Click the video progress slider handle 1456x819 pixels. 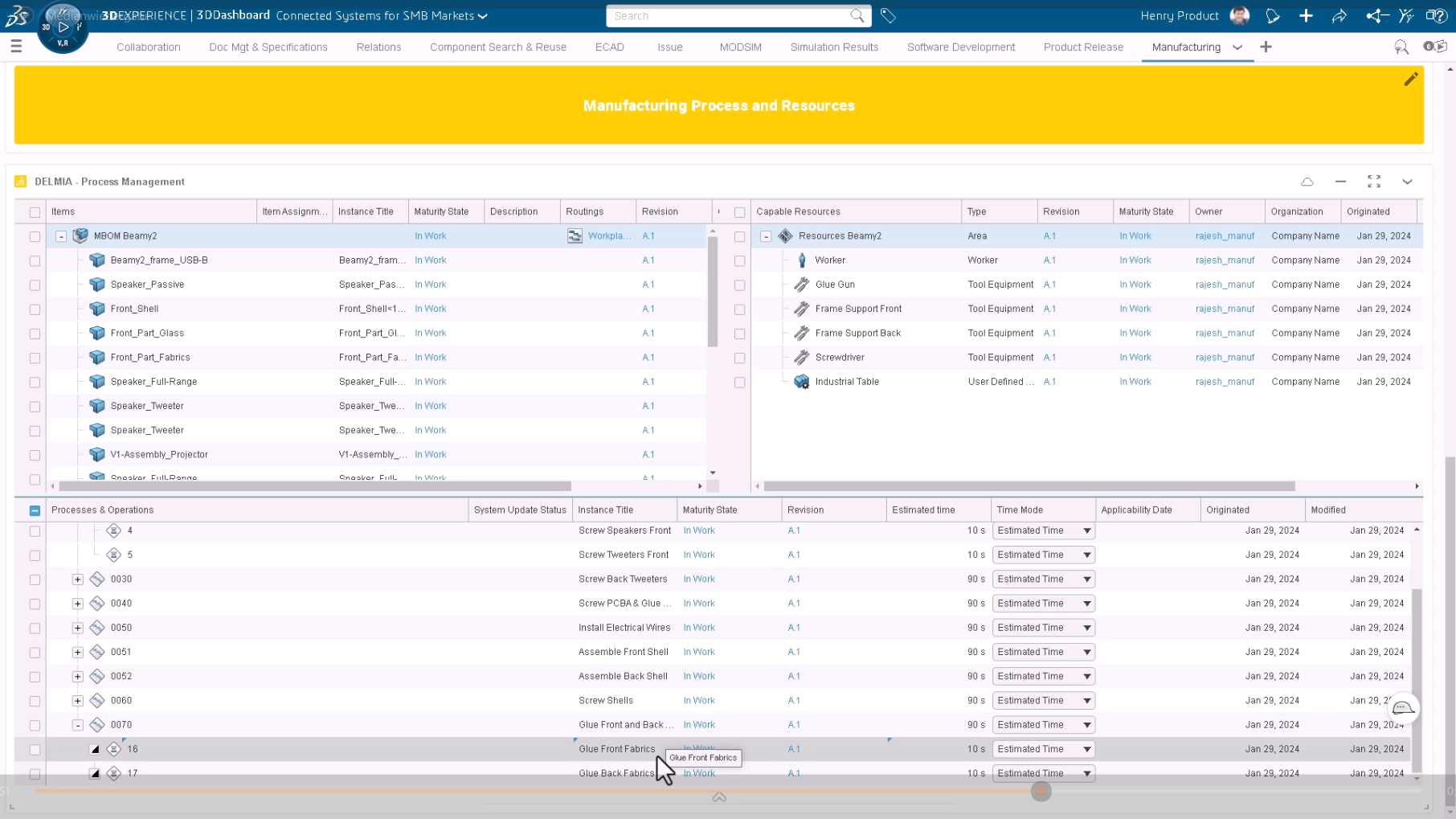[1041, 792]
